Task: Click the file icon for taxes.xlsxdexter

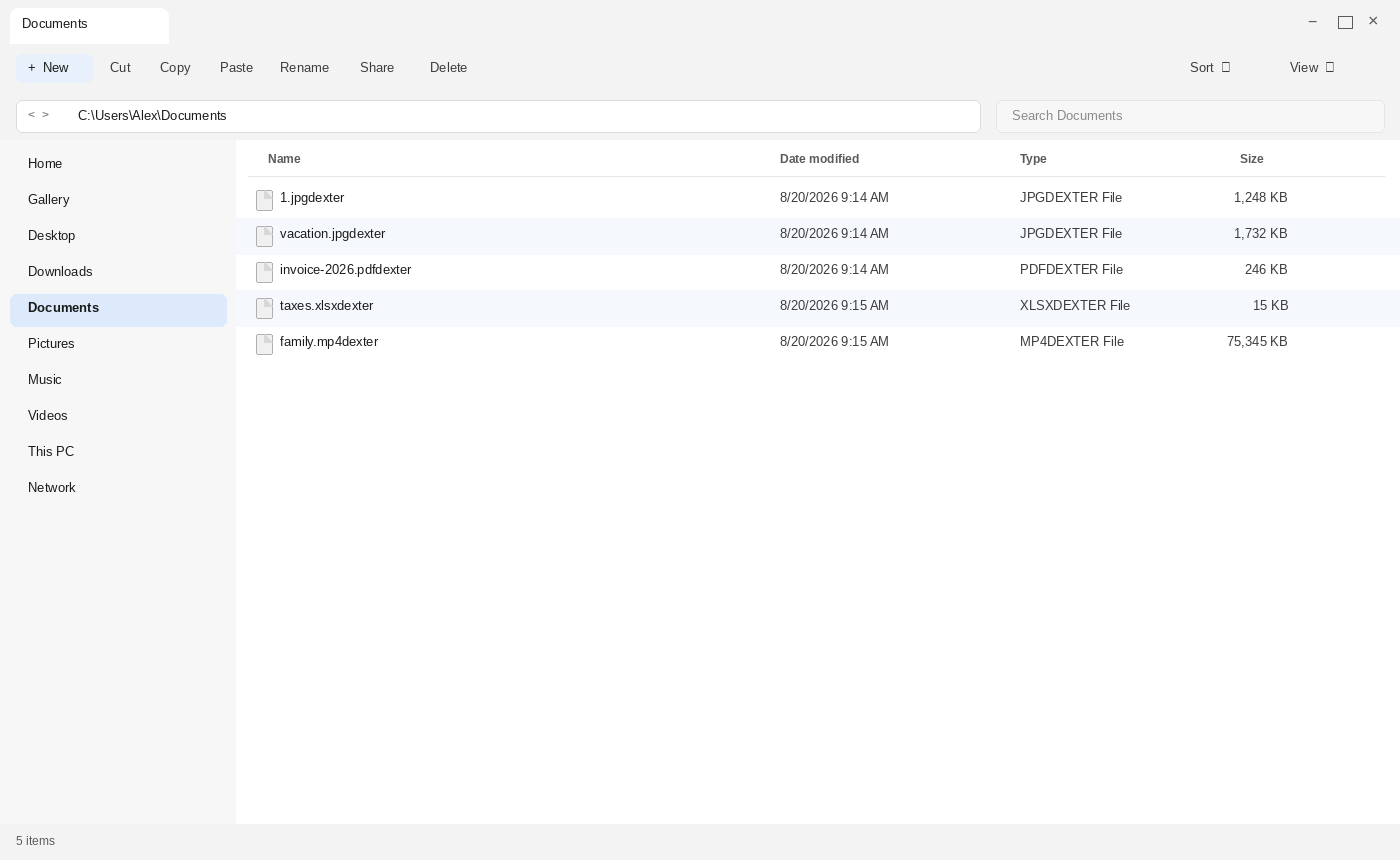Action: pos(265,308)
